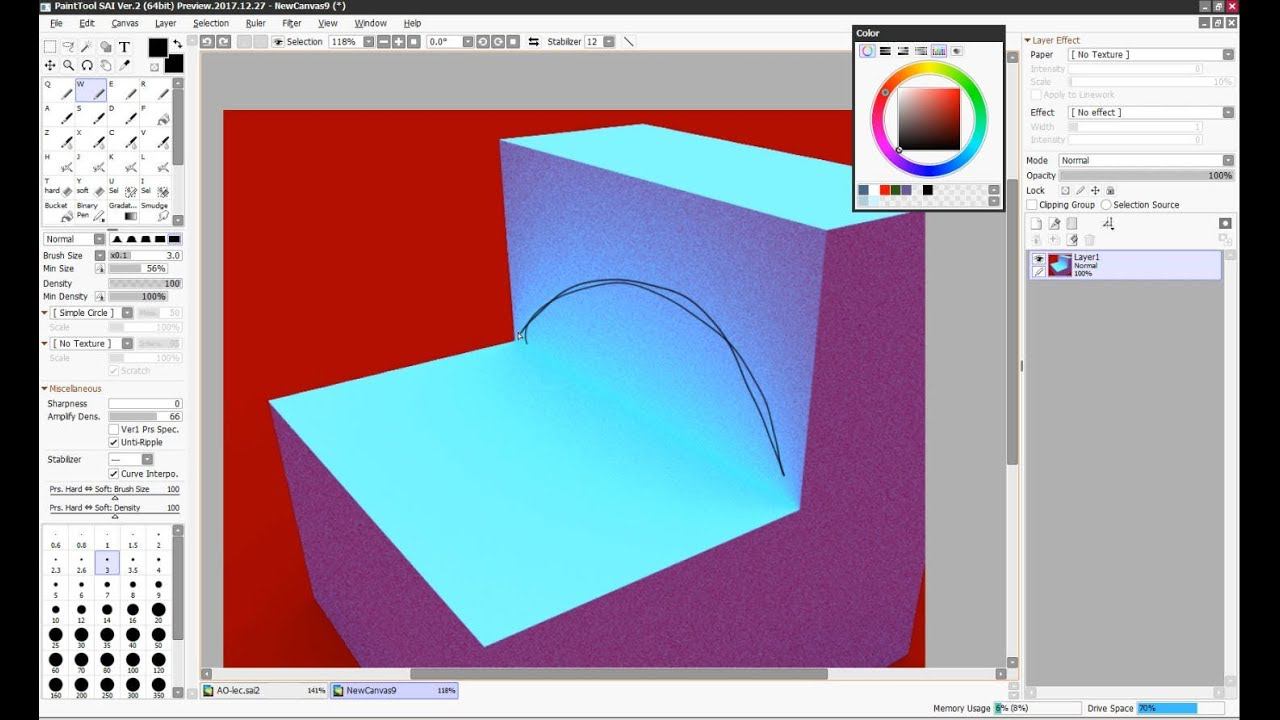Select the rotate view tool
This screenshot has height=720, width=1280.
(x=87, y=65)
